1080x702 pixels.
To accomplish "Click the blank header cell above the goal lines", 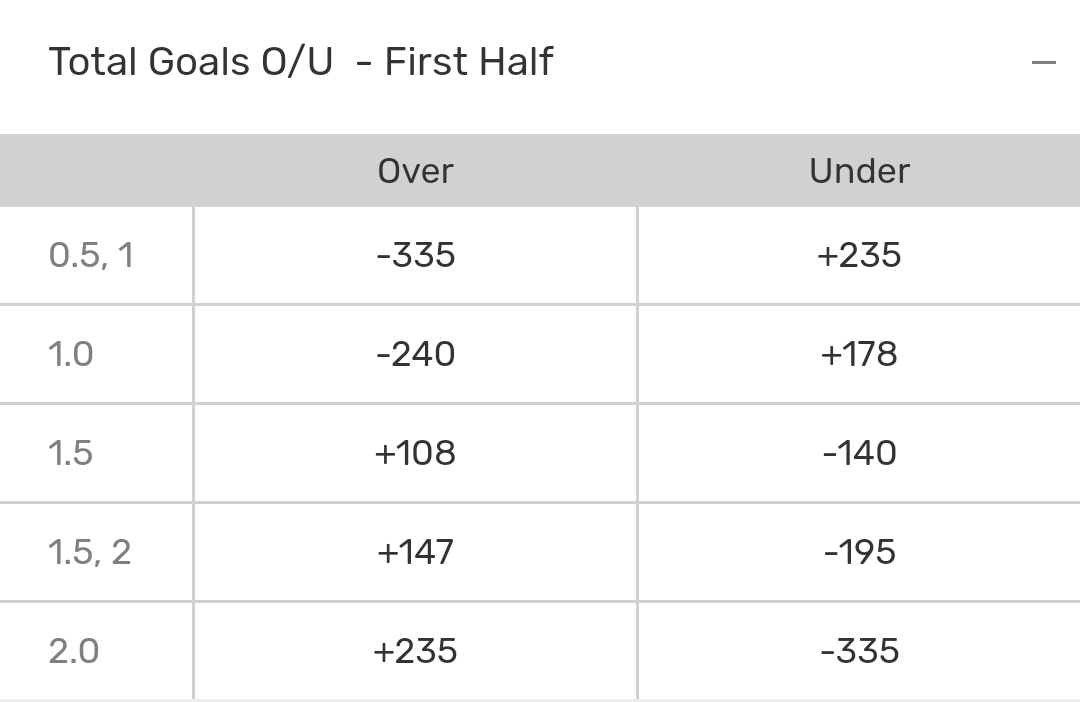I will coord(96,171).
